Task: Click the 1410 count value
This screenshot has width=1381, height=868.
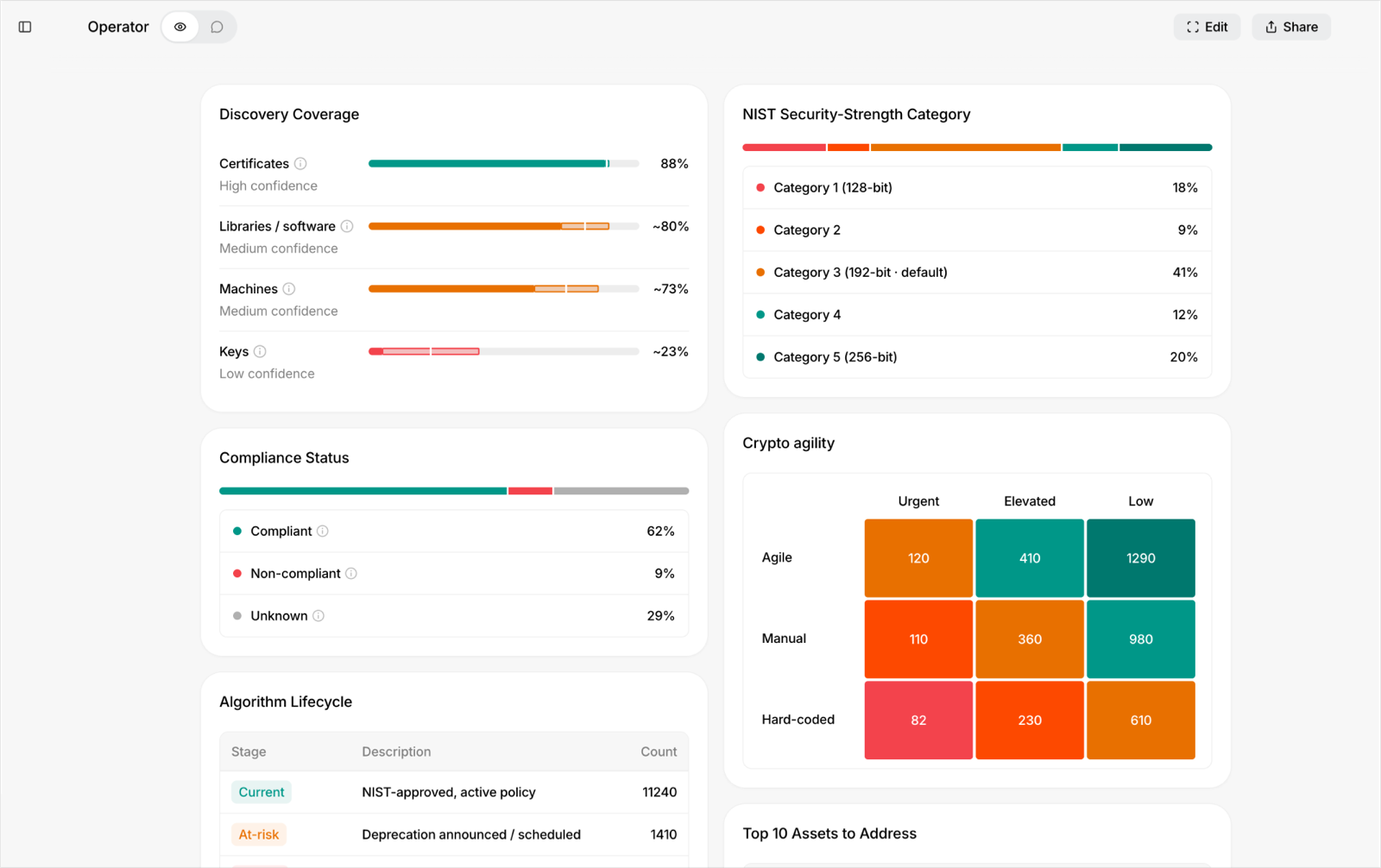Action: click(x=664, y=834)
